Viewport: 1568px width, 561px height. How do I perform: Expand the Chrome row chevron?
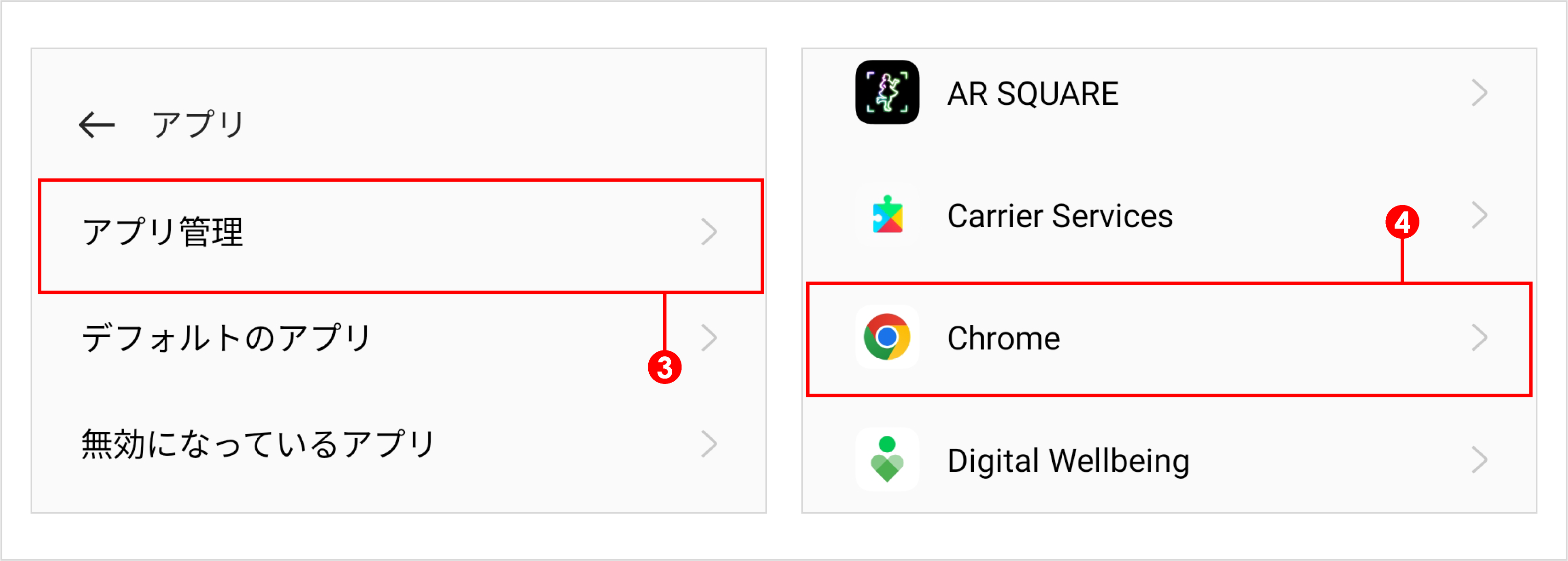(x=1479, y=338)
